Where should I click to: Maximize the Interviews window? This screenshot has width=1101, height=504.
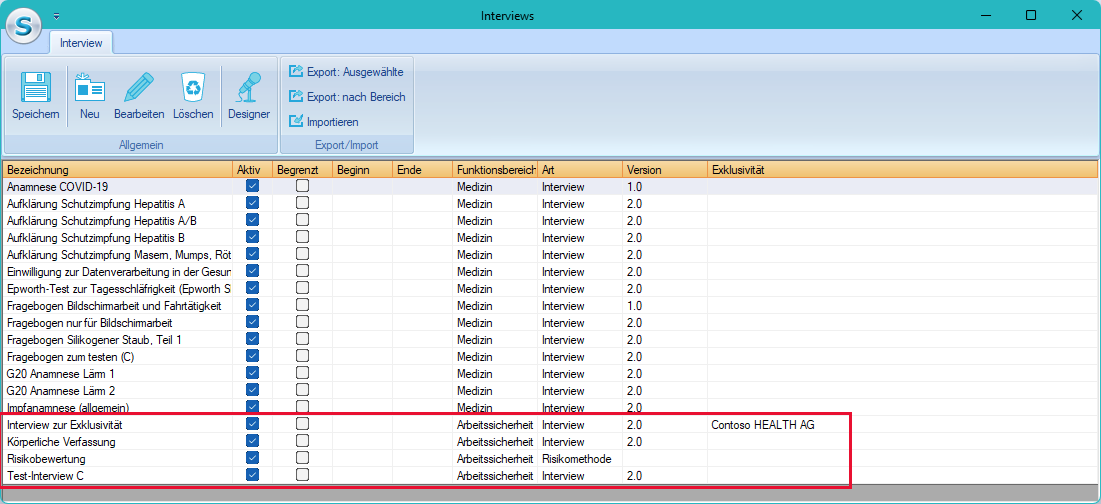point(1031,15)
